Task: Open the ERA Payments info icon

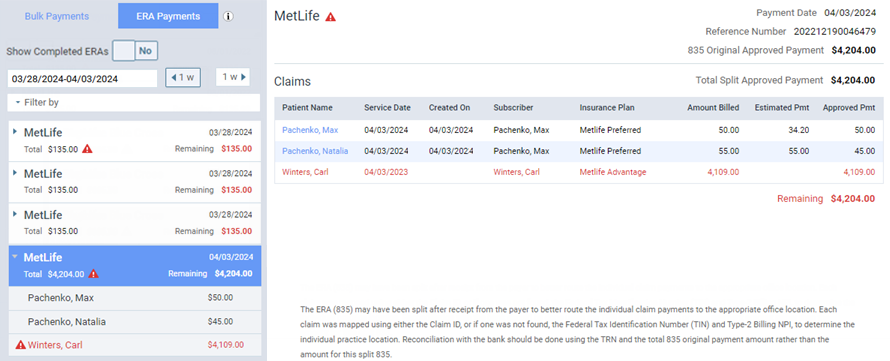Action: 228,16
